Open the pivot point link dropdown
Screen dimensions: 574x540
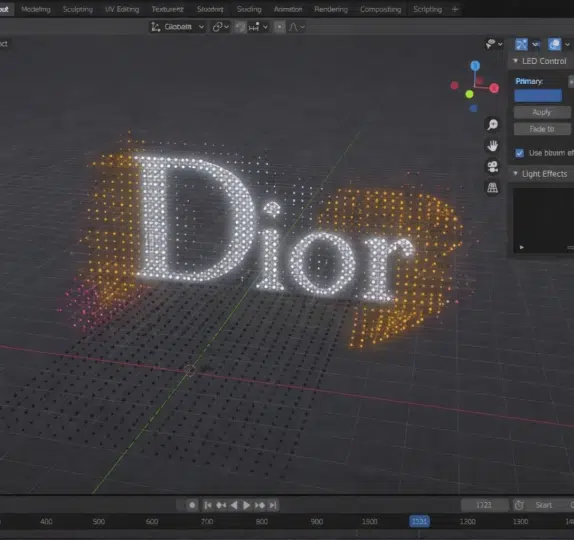point(221,27)
